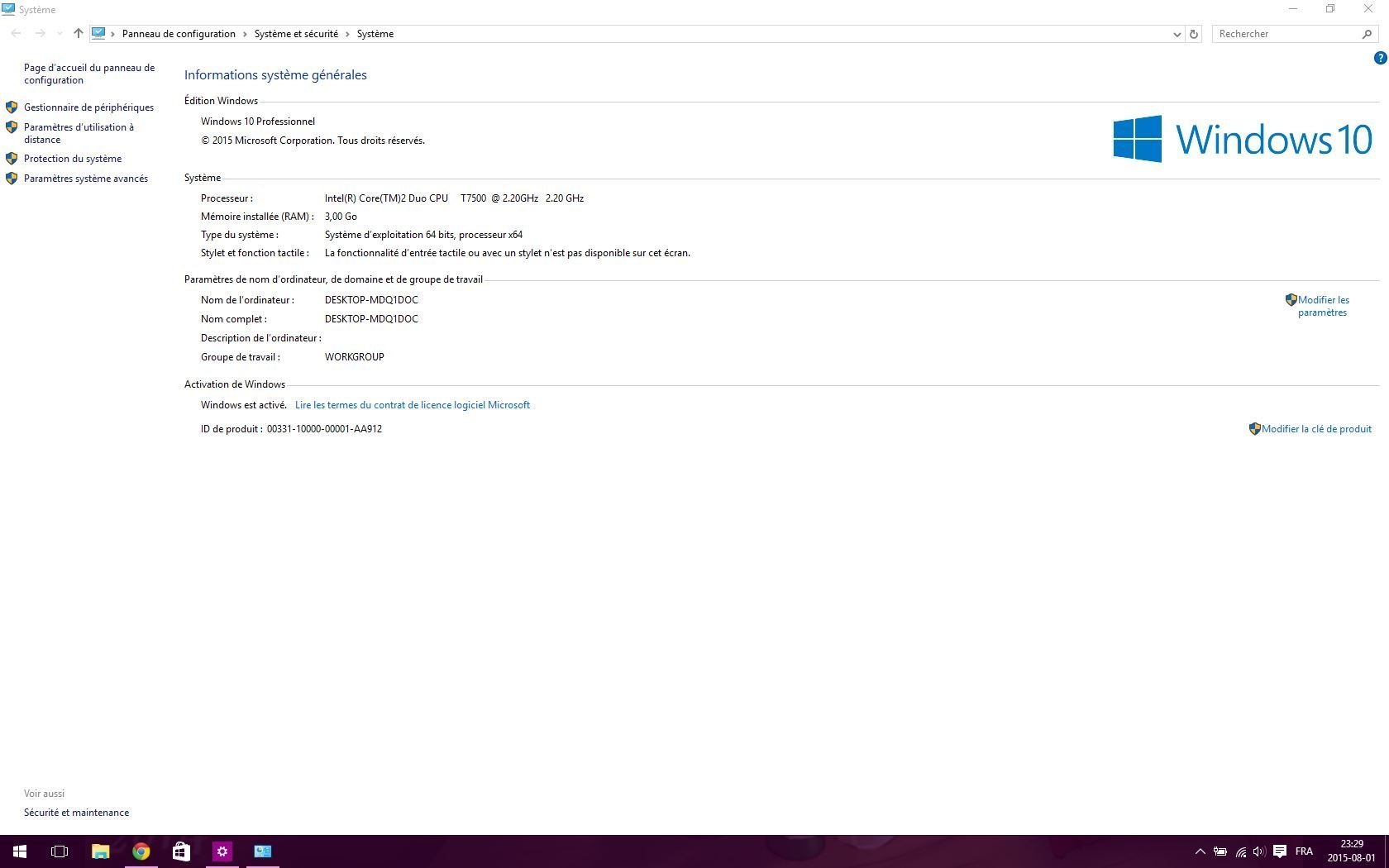Click DESKTOP-MDQ1DOC beside Nom complet
The width and height of the screenshot is (1389, 868).
(x=371, y=319)
